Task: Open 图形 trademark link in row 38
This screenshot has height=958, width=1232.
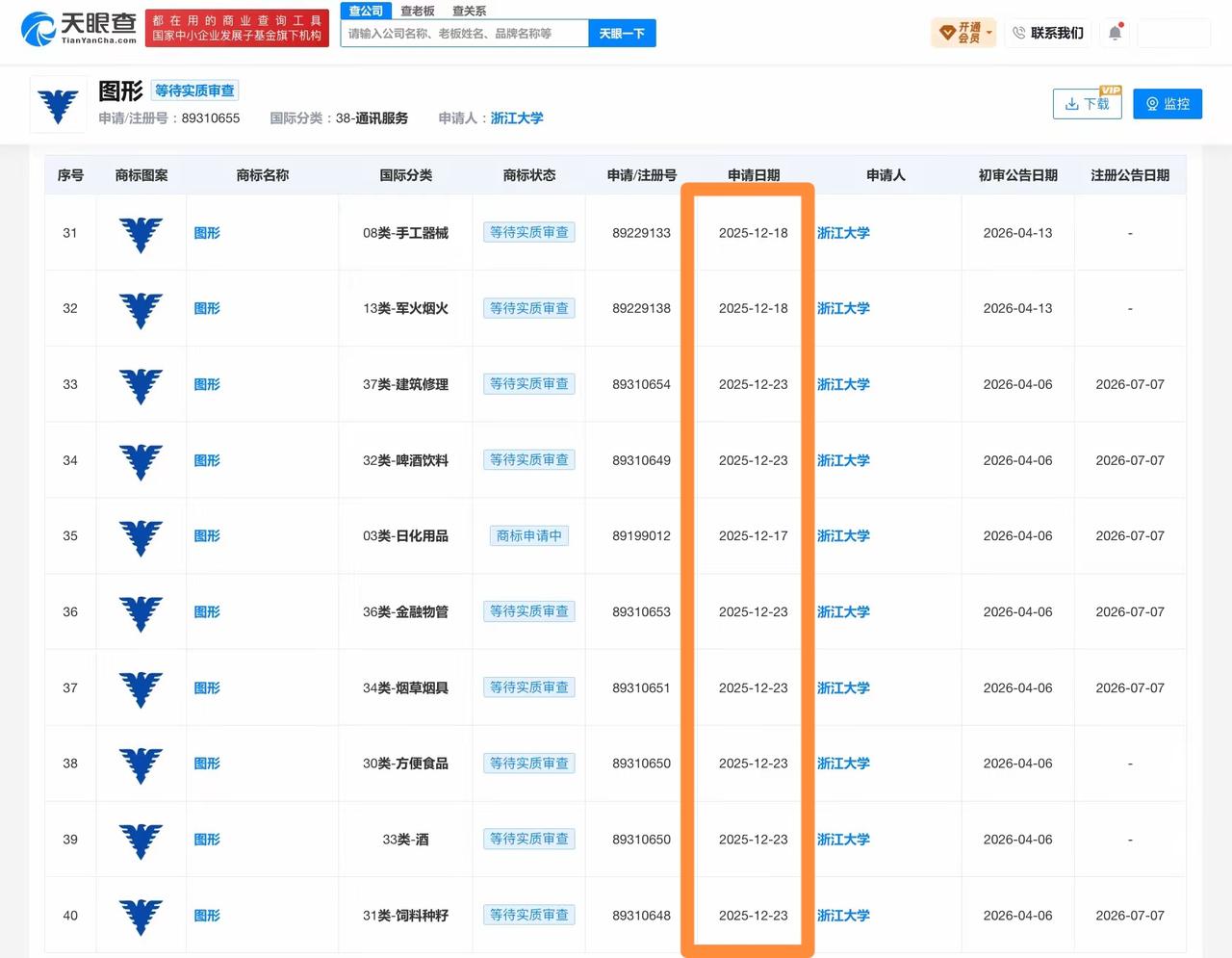Action: pyautogui.click(x=207, y=764)
